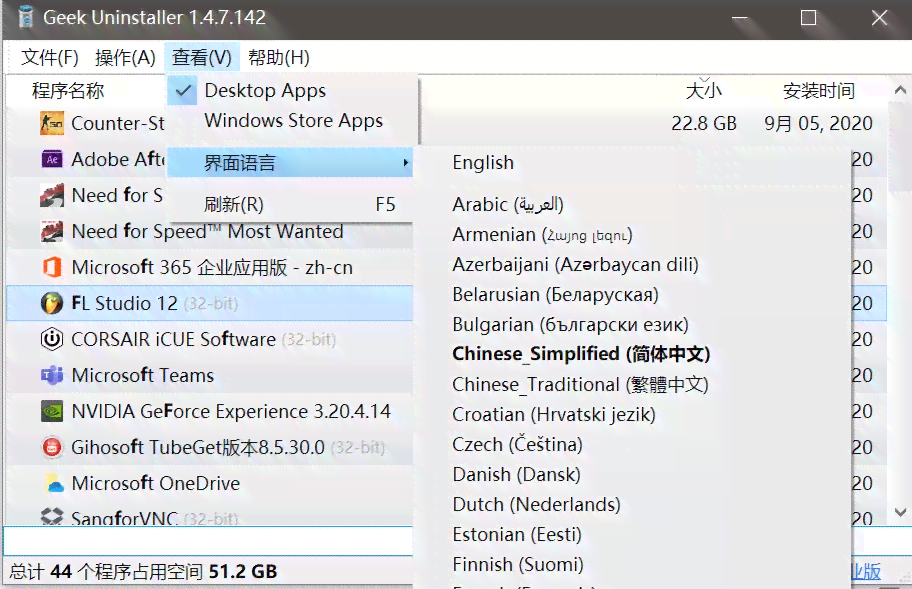Sort by 安装时间 column header
This screenshot has width=912, height=589.
(x=819, y=91)
